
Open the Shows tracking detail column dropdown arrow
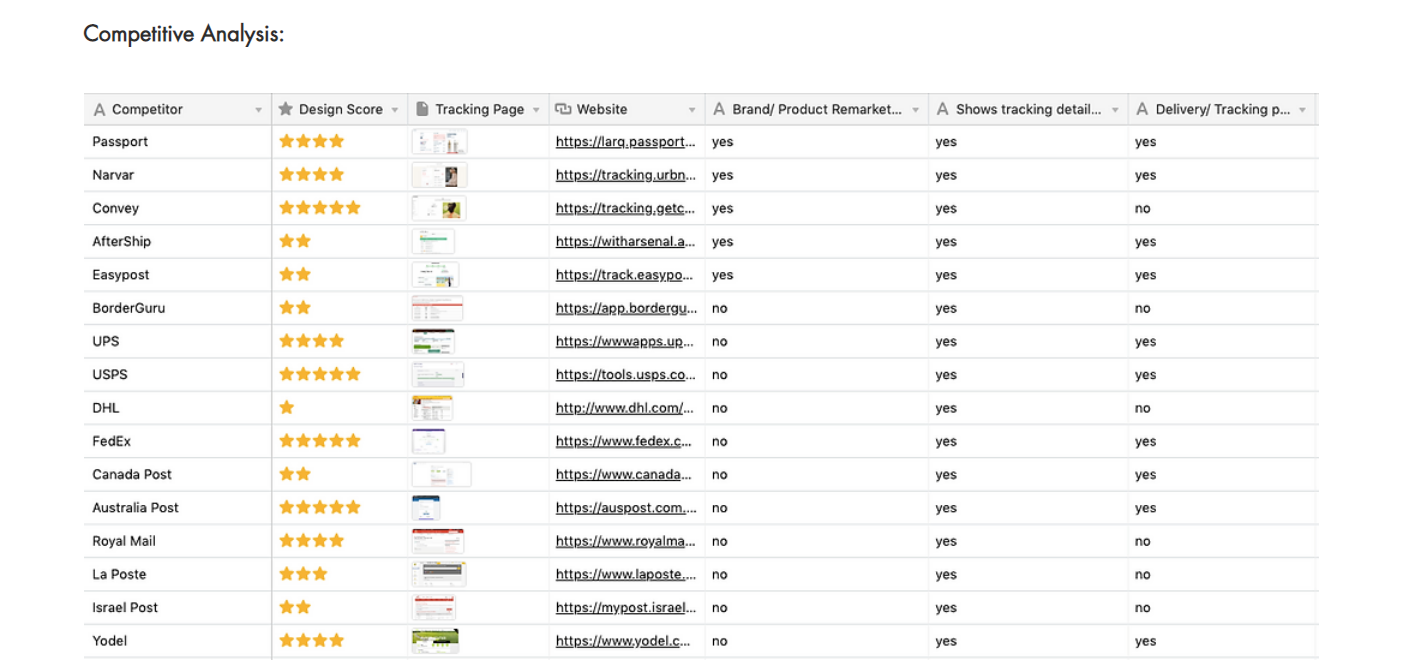pyautogui.click(x=1116, y=110)
